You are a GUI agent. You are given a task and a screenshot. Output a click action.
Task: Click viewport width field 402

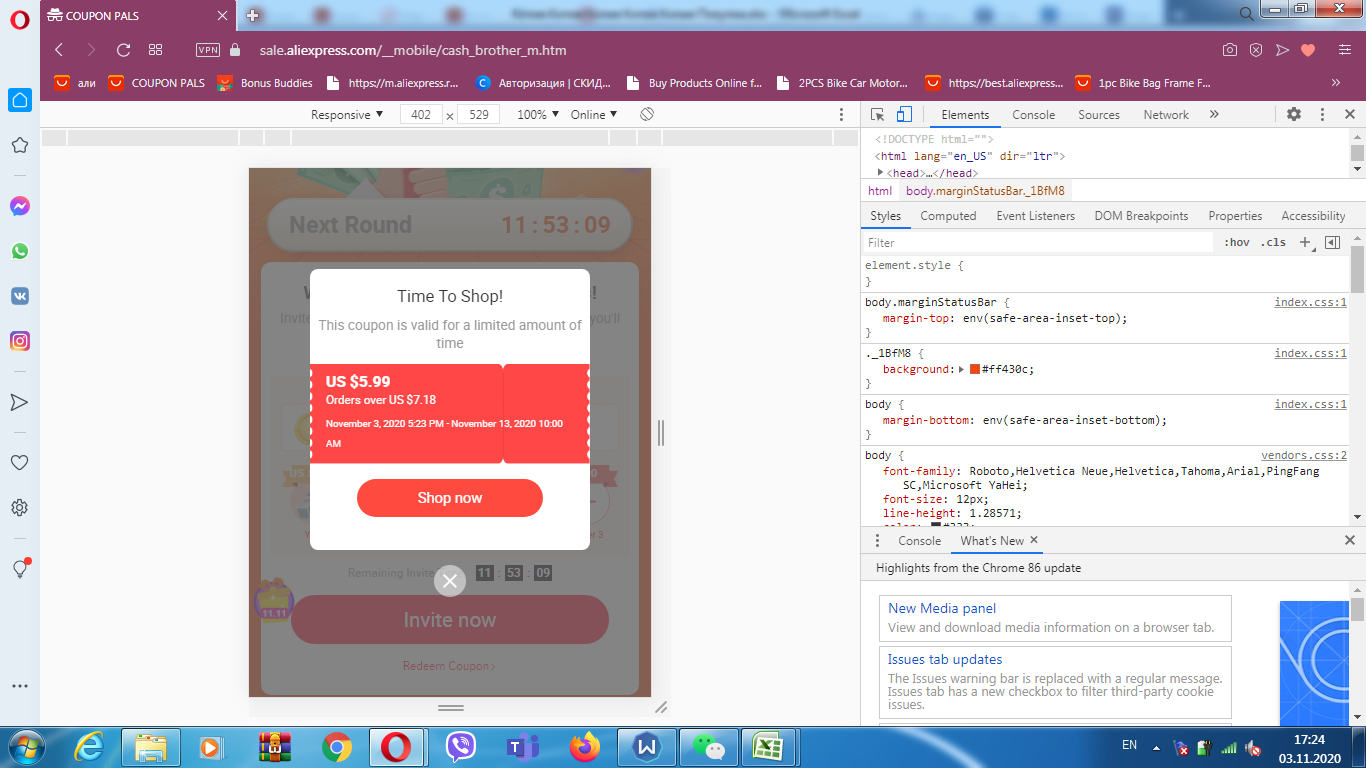(x=421, y=115)
